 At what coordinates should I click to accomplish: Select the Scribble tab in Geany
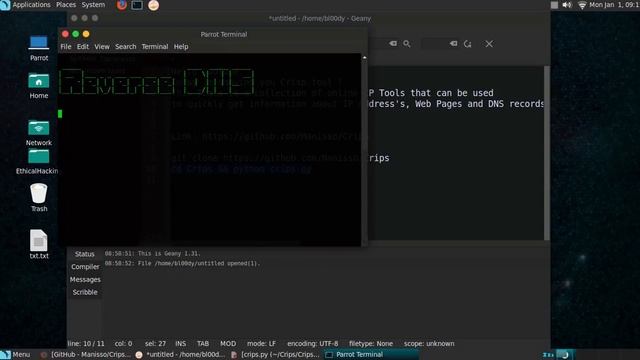pyautogui.click(x=85, y=292)
